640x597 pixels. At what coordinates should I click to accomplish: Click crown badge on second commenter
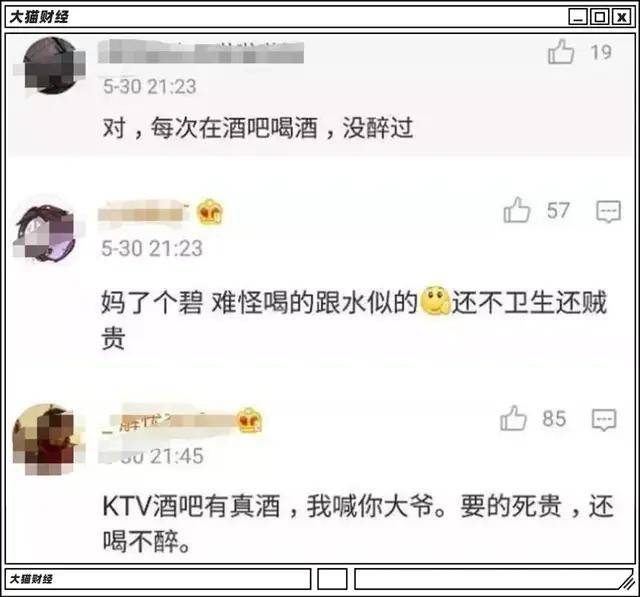(x=210, y=211)
